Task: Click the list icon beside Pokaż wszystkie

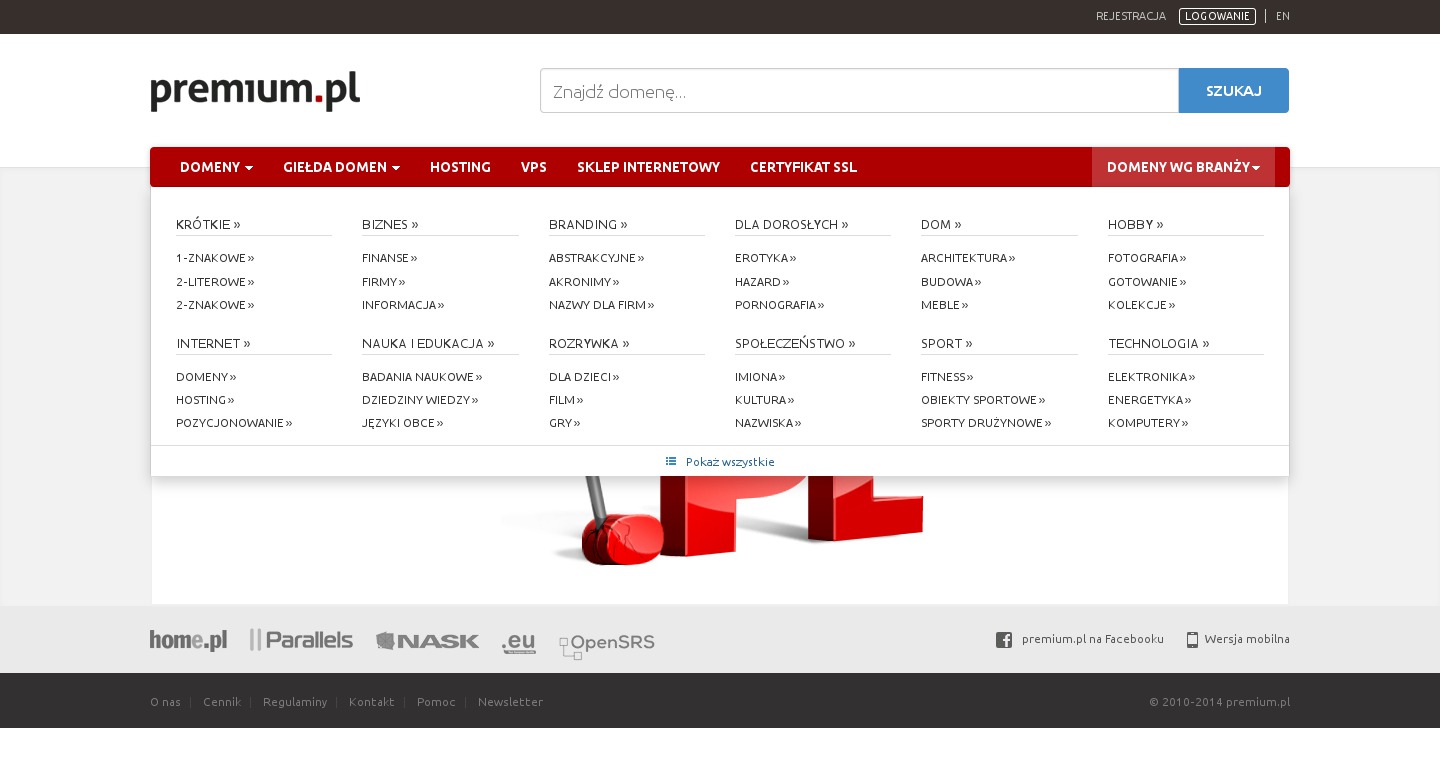Action: point(671,462)
